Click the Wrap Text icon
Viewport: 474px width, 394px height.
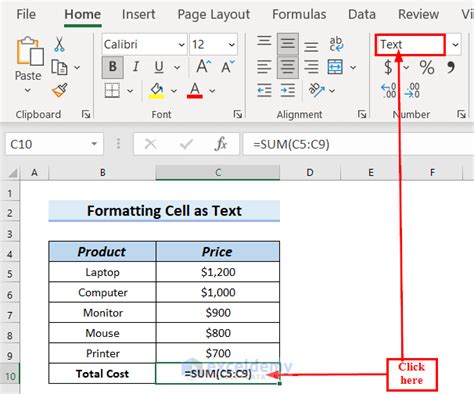[336, 44]
